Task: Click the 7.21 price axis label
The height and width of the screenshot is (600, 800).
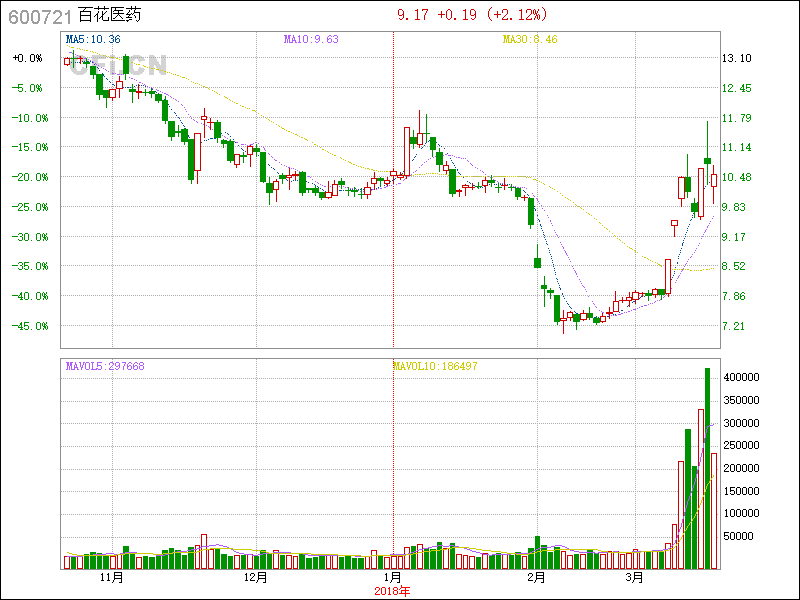Action: click(x=734, y=326)
